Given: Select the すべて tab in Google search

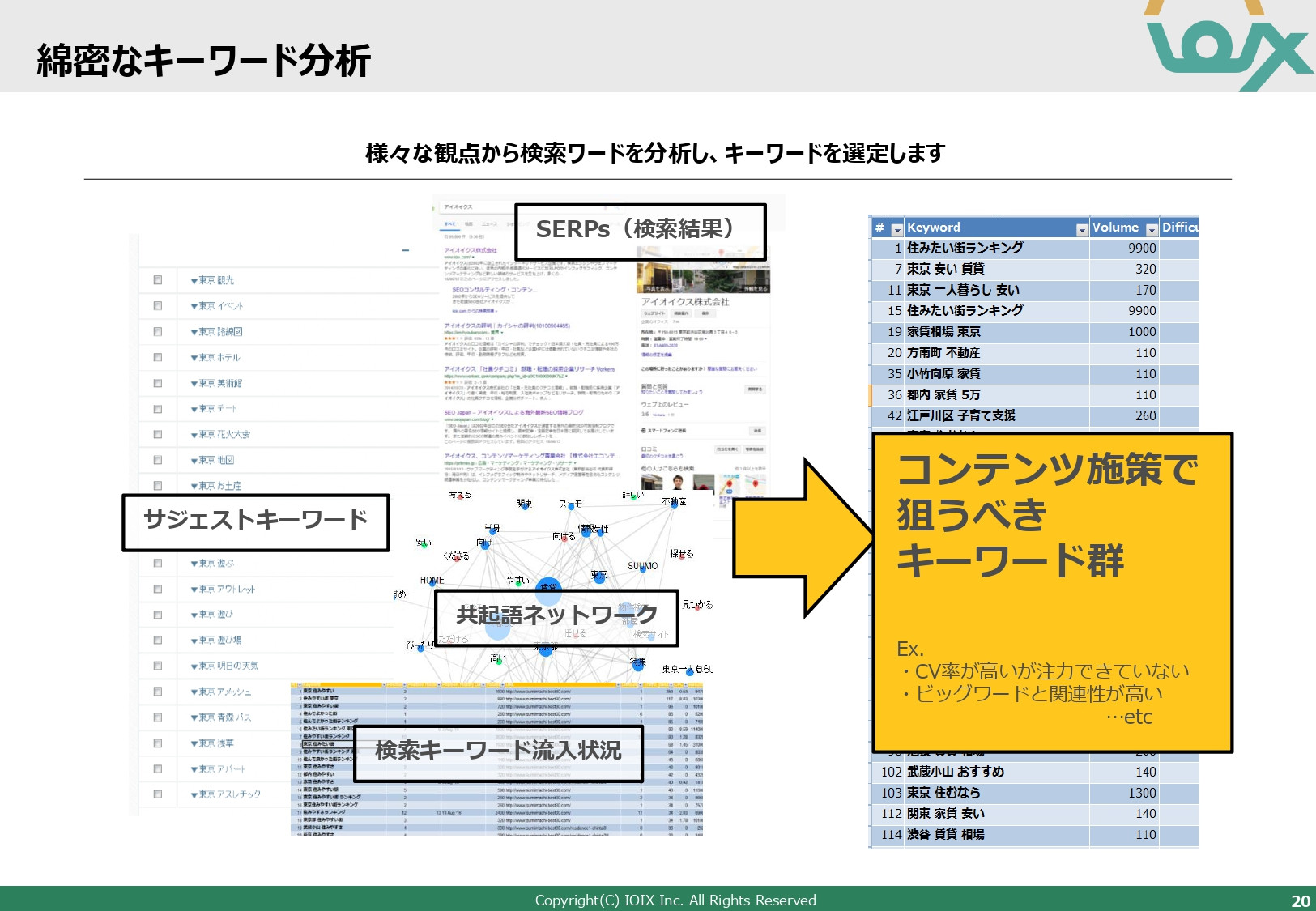Looking at the screenshot, I should coord(451,224).
